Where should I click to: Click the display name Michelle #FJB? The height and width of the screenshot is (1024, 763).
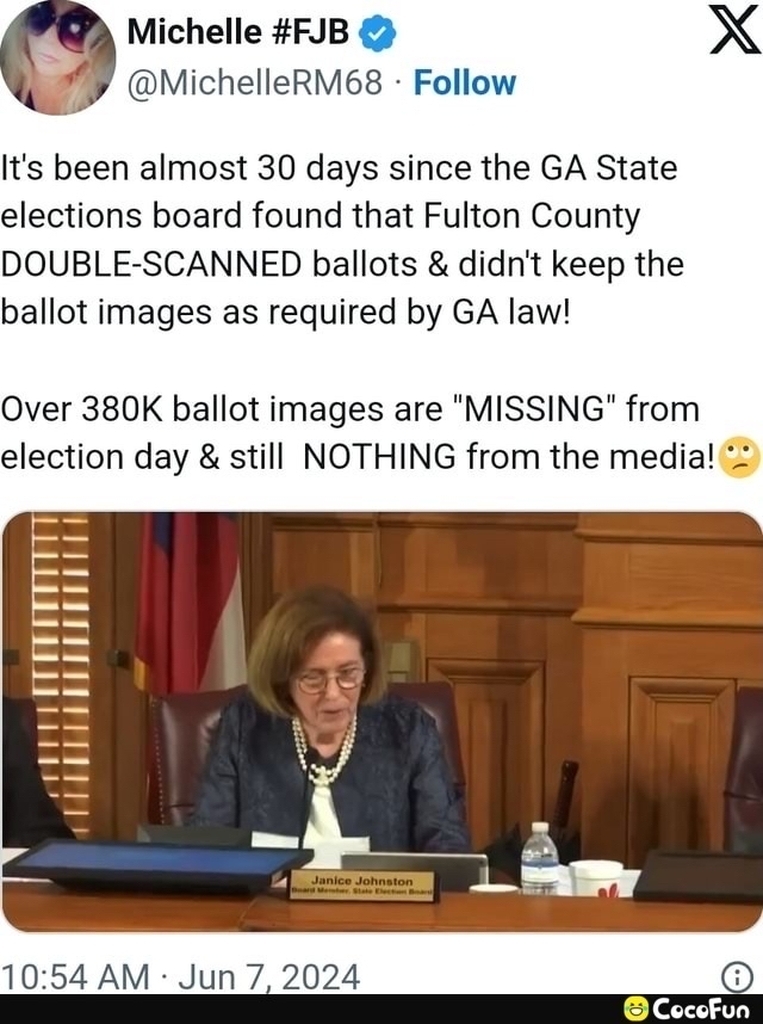coord(238,31)
